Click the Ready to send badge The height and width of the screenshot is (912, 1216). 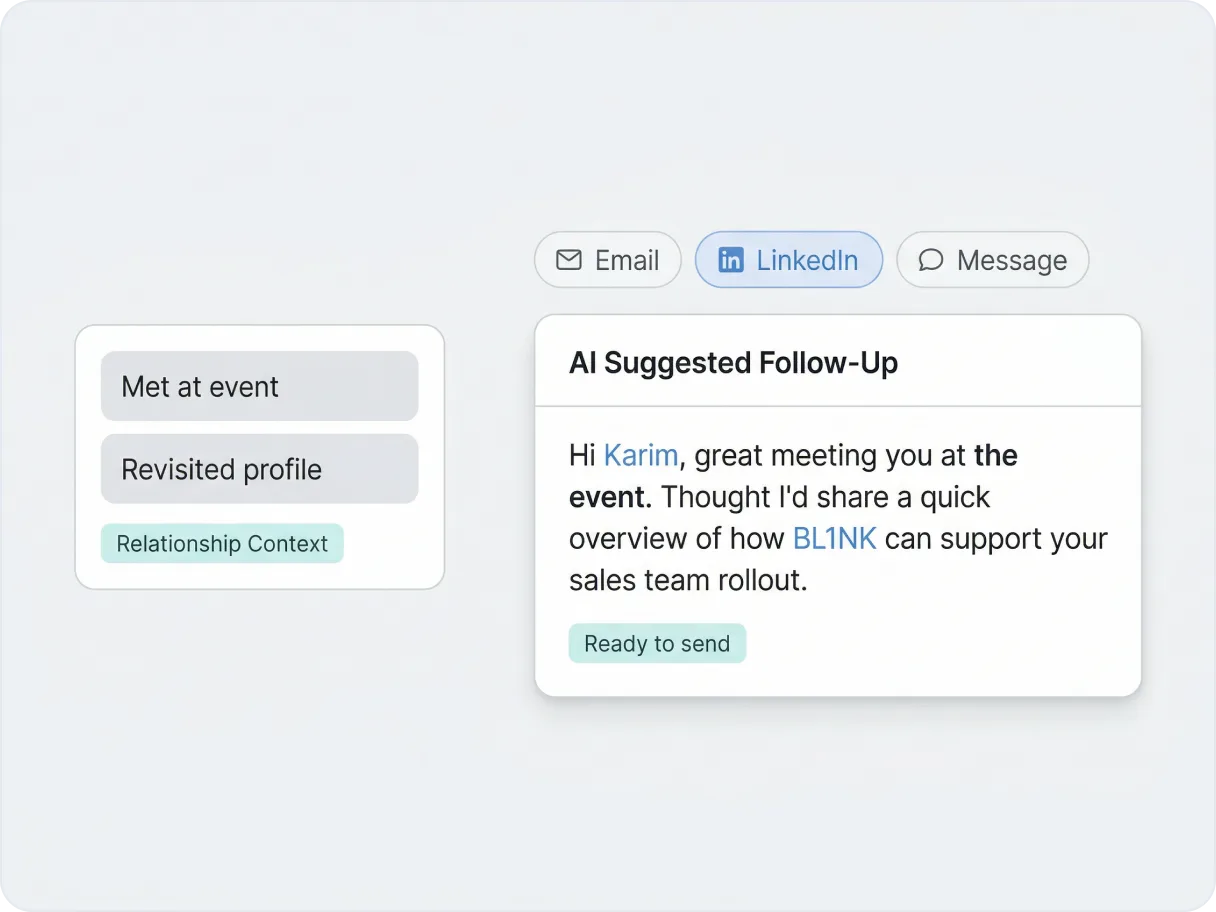click(657, 644)
